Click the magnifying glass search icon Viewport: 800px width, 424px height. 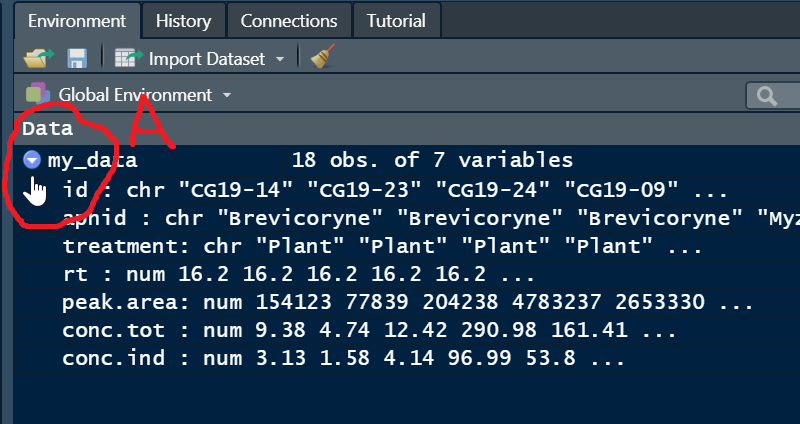767,95
